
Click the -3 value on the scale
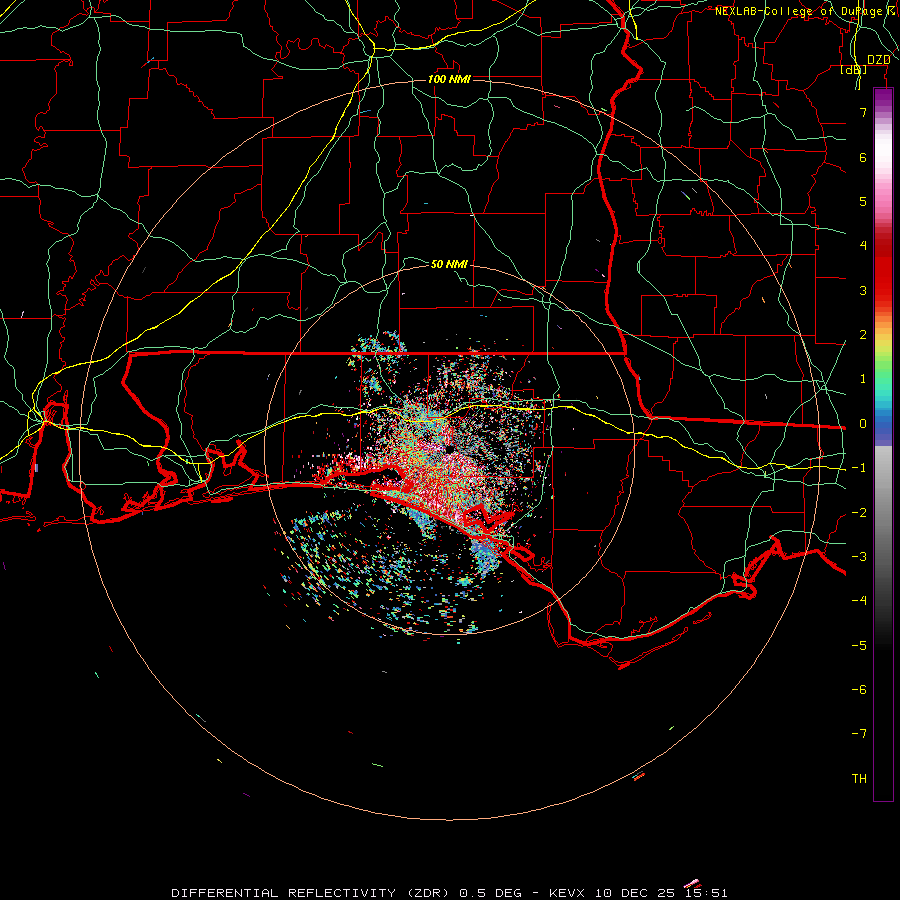(859, 557)
